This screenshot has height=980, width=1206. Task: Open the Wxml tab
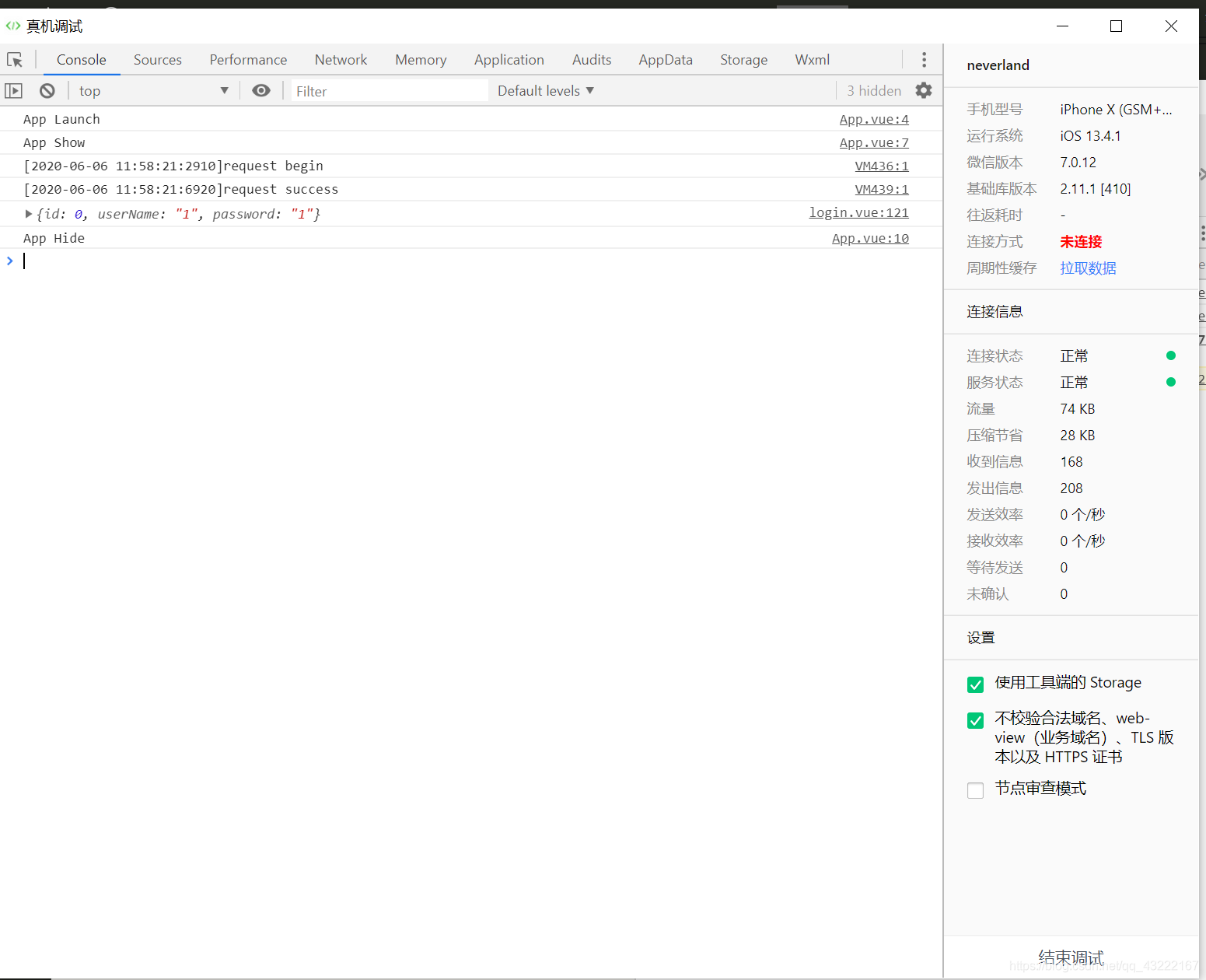point(812,60)
